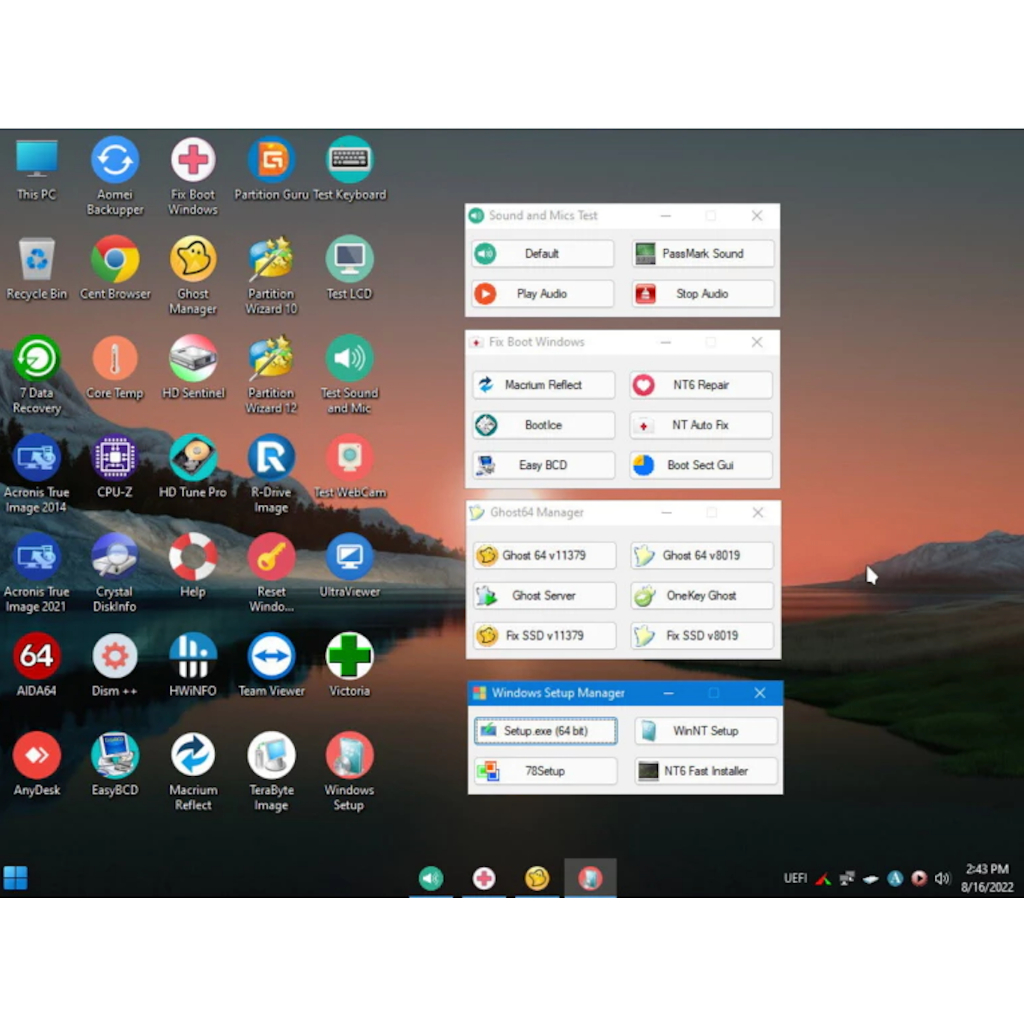Open Test Sound and Mic desktop icon
The width and height of the screenshot is (1024, 1024).
349,374
